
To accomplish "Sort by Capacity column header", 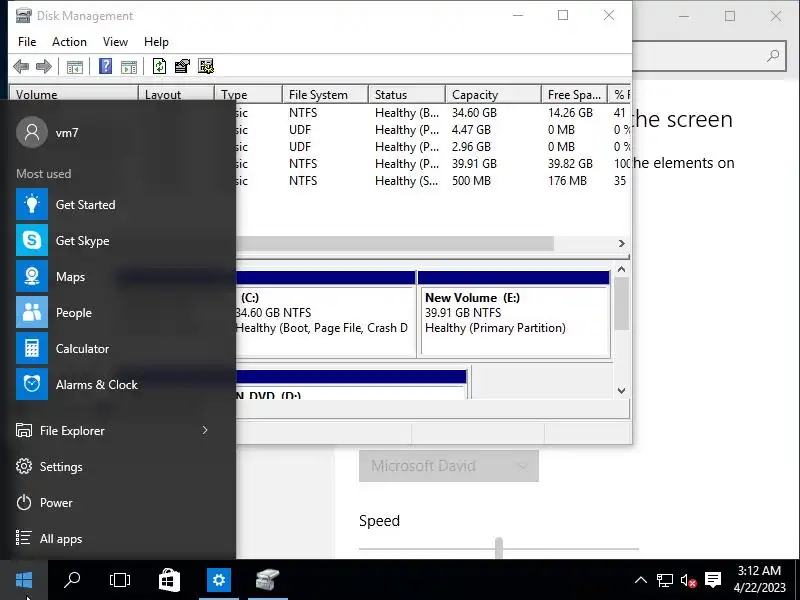I will [493, 94].
